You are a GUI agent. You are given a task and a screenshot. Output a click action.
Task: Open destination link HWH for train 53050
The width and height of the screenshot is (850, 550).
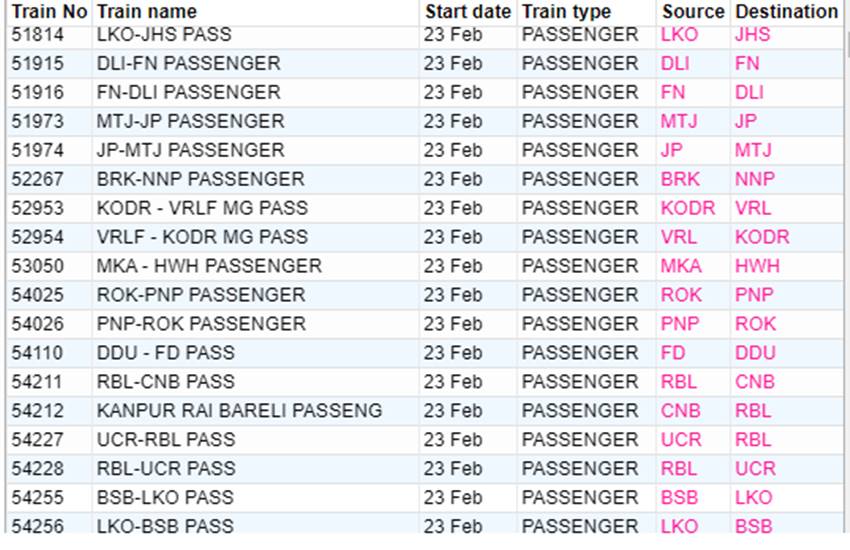tap(757, 266)
